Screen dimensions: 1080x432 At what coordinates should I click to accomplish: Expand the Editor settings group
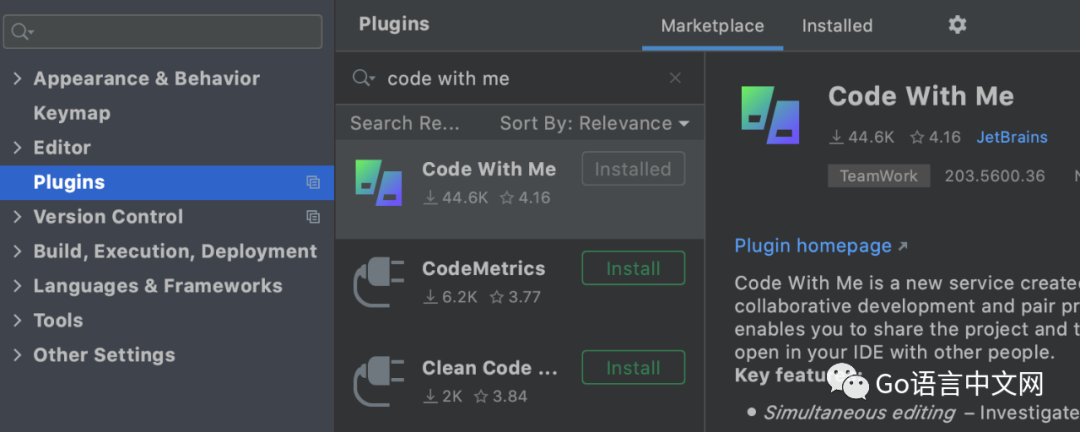click(x=17, y=148)
